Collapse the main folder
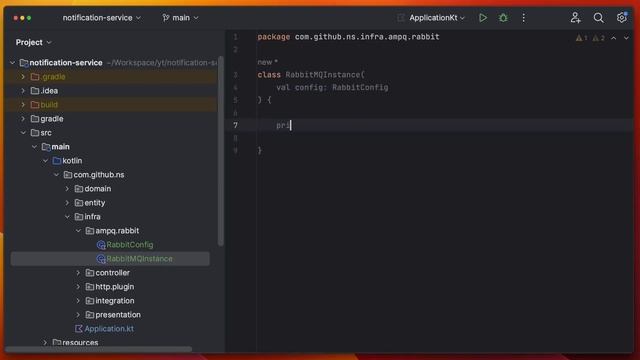 (34, 147)
